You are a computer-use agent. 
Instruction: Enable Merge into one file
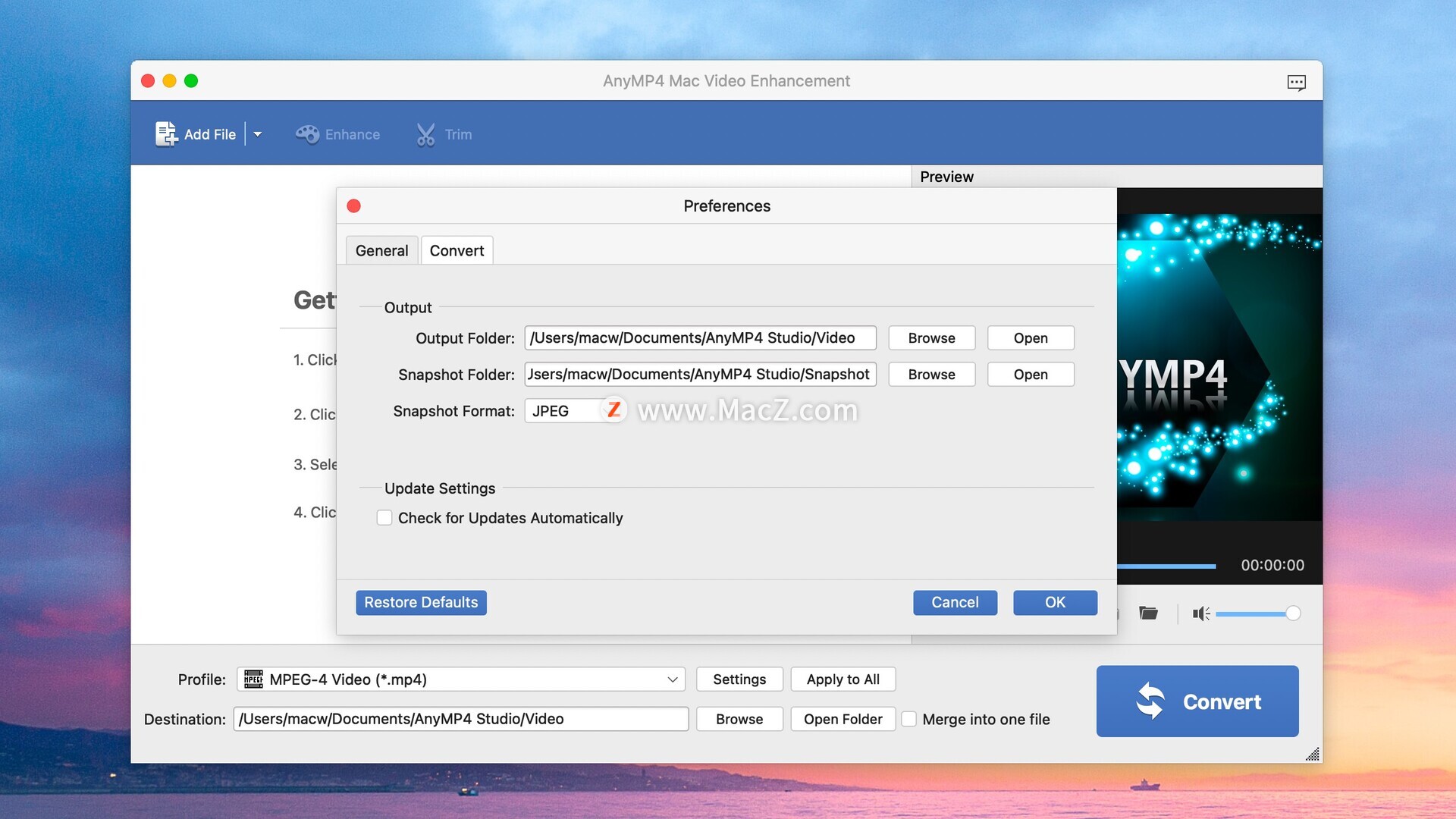point(908,719)
